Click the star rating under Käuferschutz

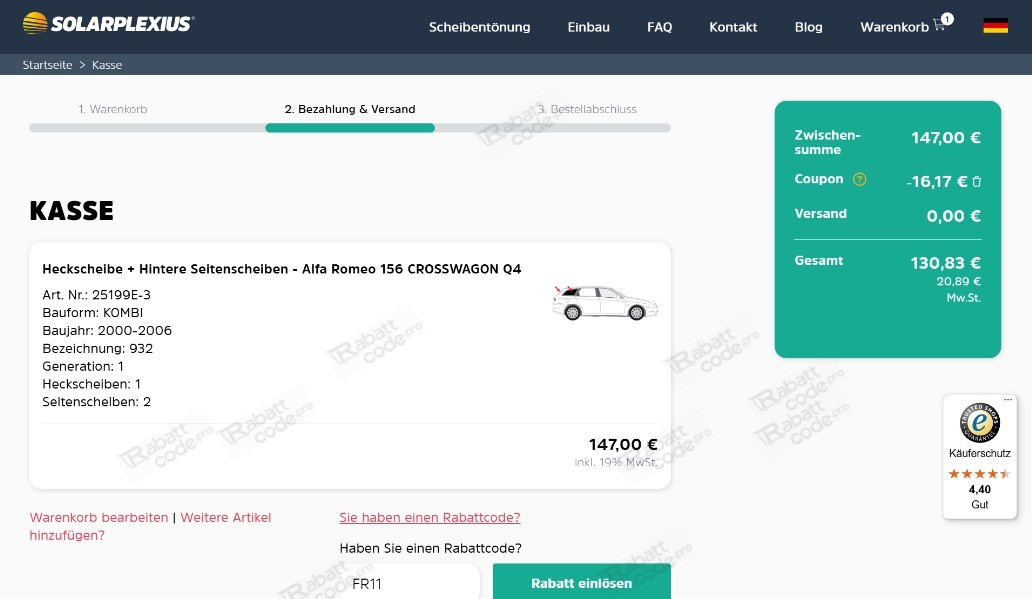coord(979,474)
